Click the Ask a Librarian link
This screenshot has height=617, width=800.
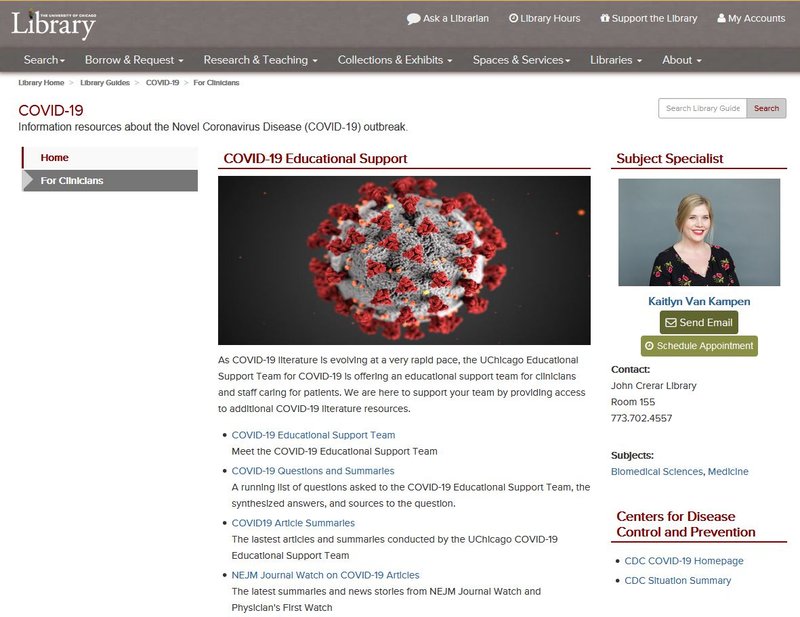pyautogui.click(x=448, y=19)
